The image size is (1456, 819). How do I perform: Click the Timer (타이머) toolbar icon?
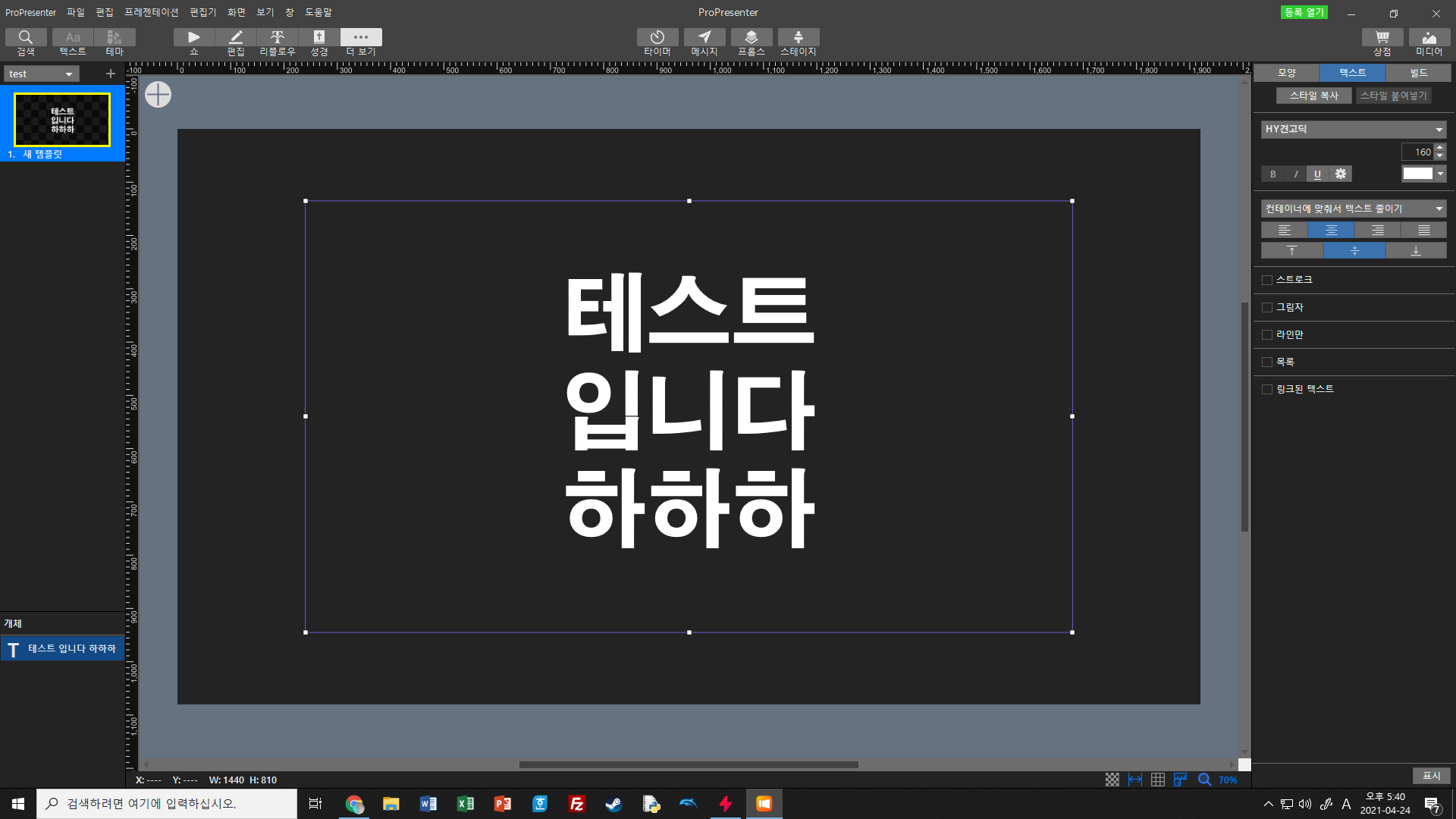(657, 38)
